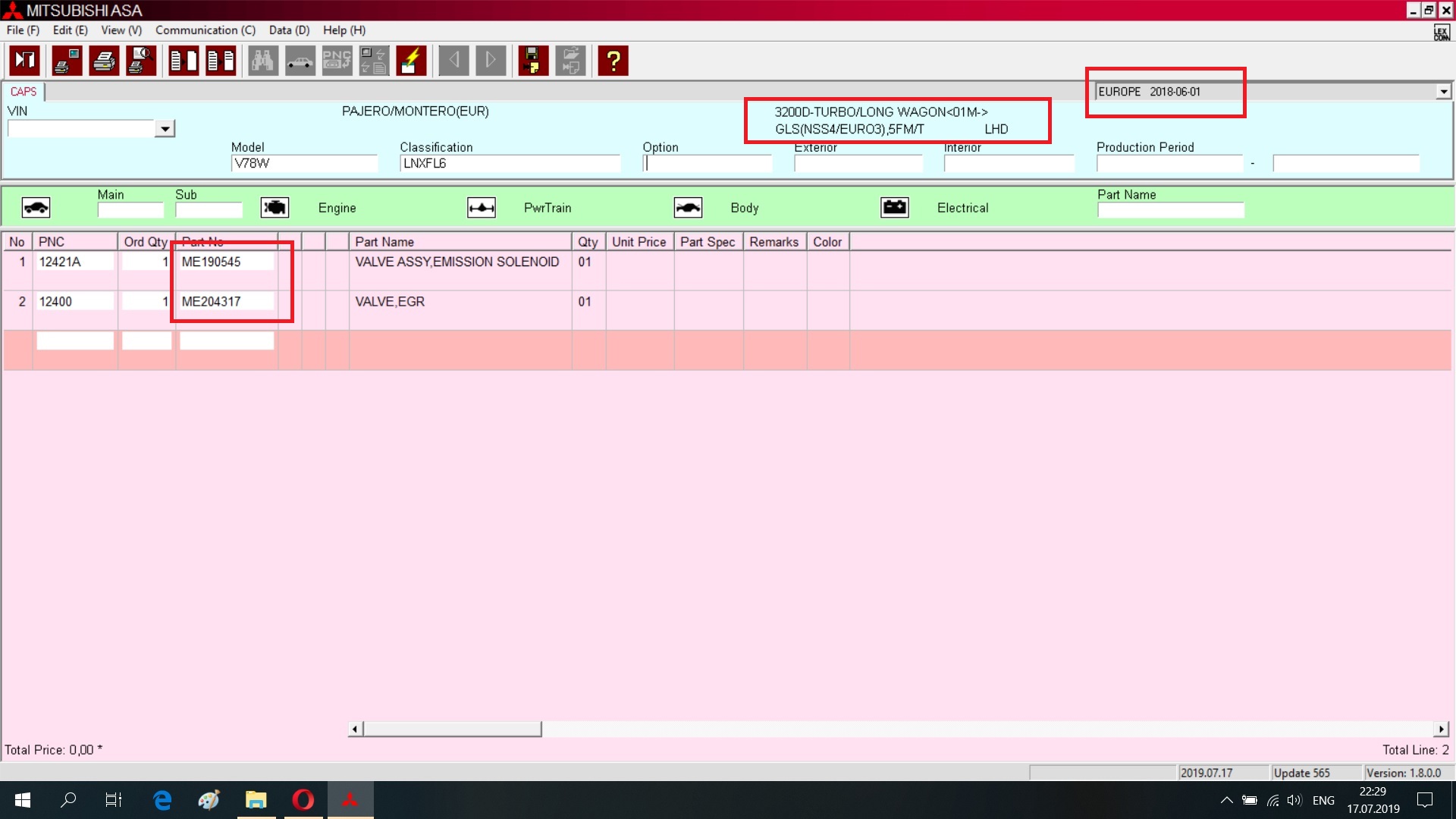Click the printer toolbar icon
This screenshot has height=819, width=1456.
click(x=104, y=61)
